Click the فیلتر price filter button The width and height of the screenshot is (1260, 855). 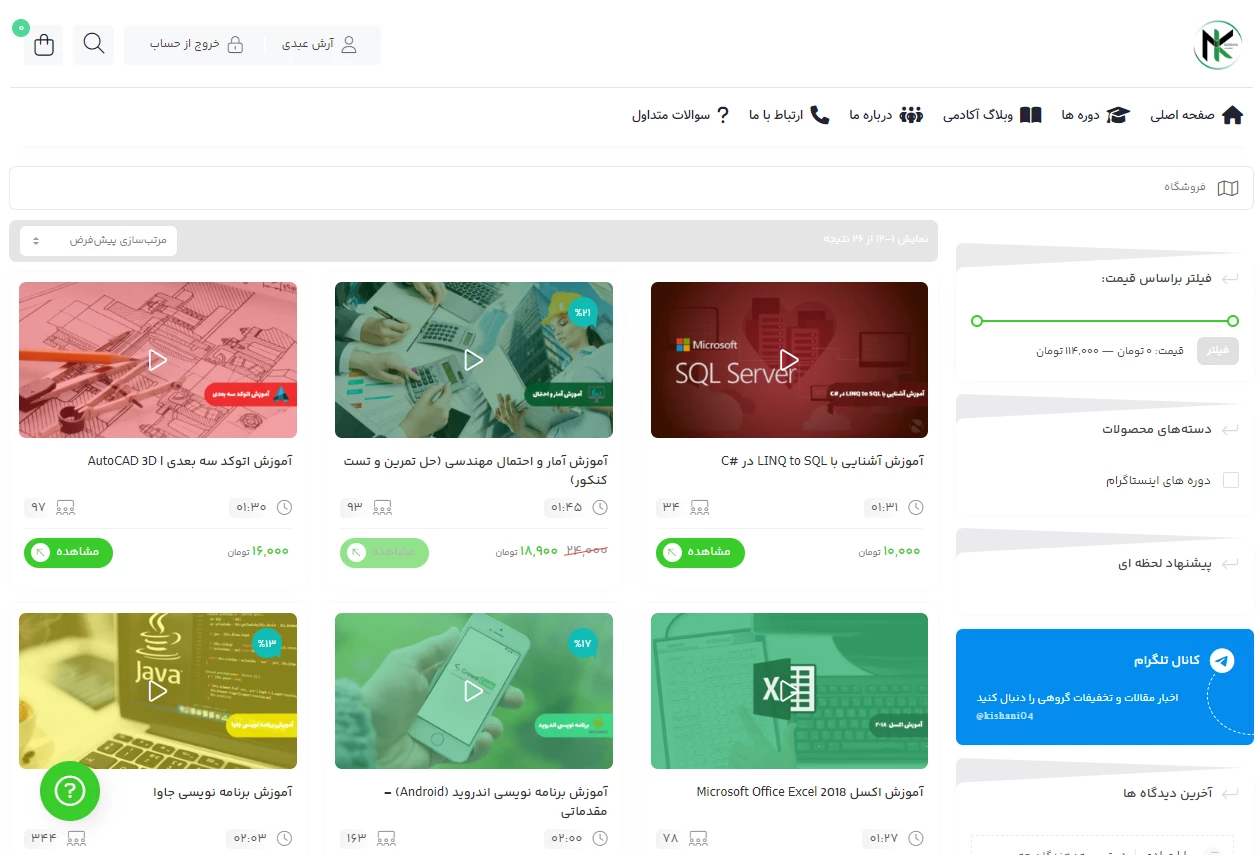tap(1218, 351)
